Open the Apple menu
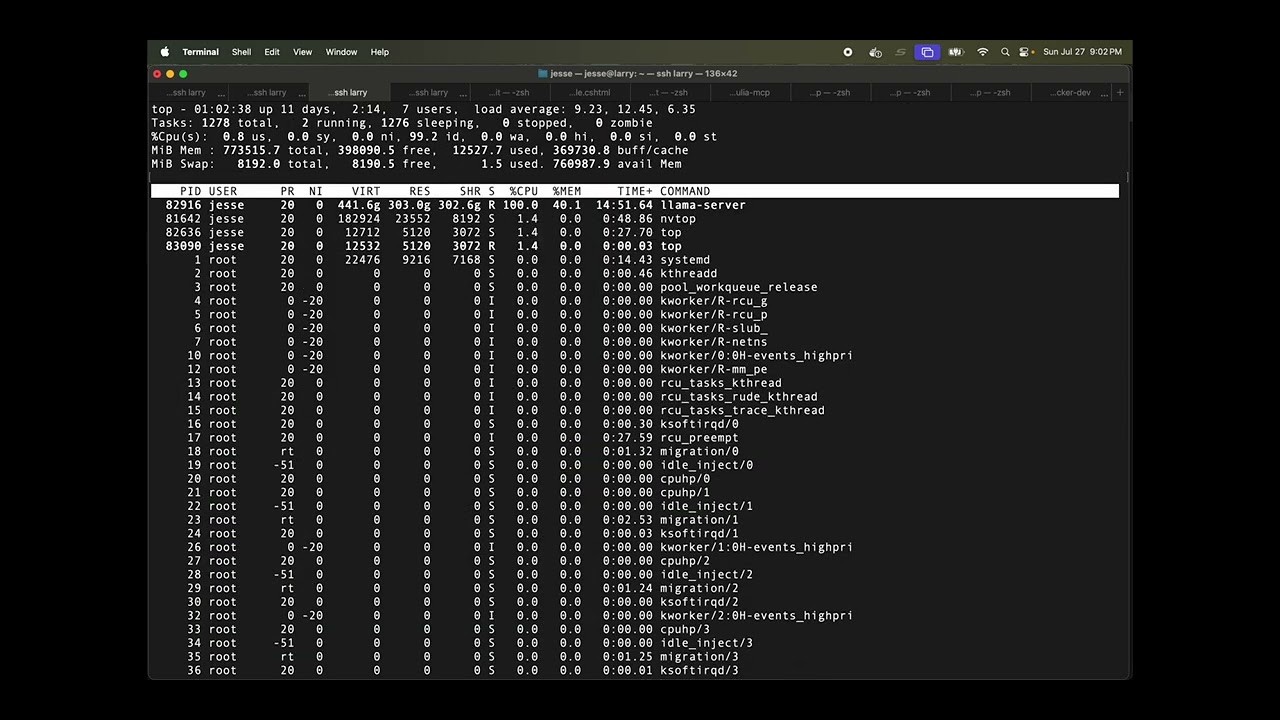 pyautogui.click(x=165, y=52)
